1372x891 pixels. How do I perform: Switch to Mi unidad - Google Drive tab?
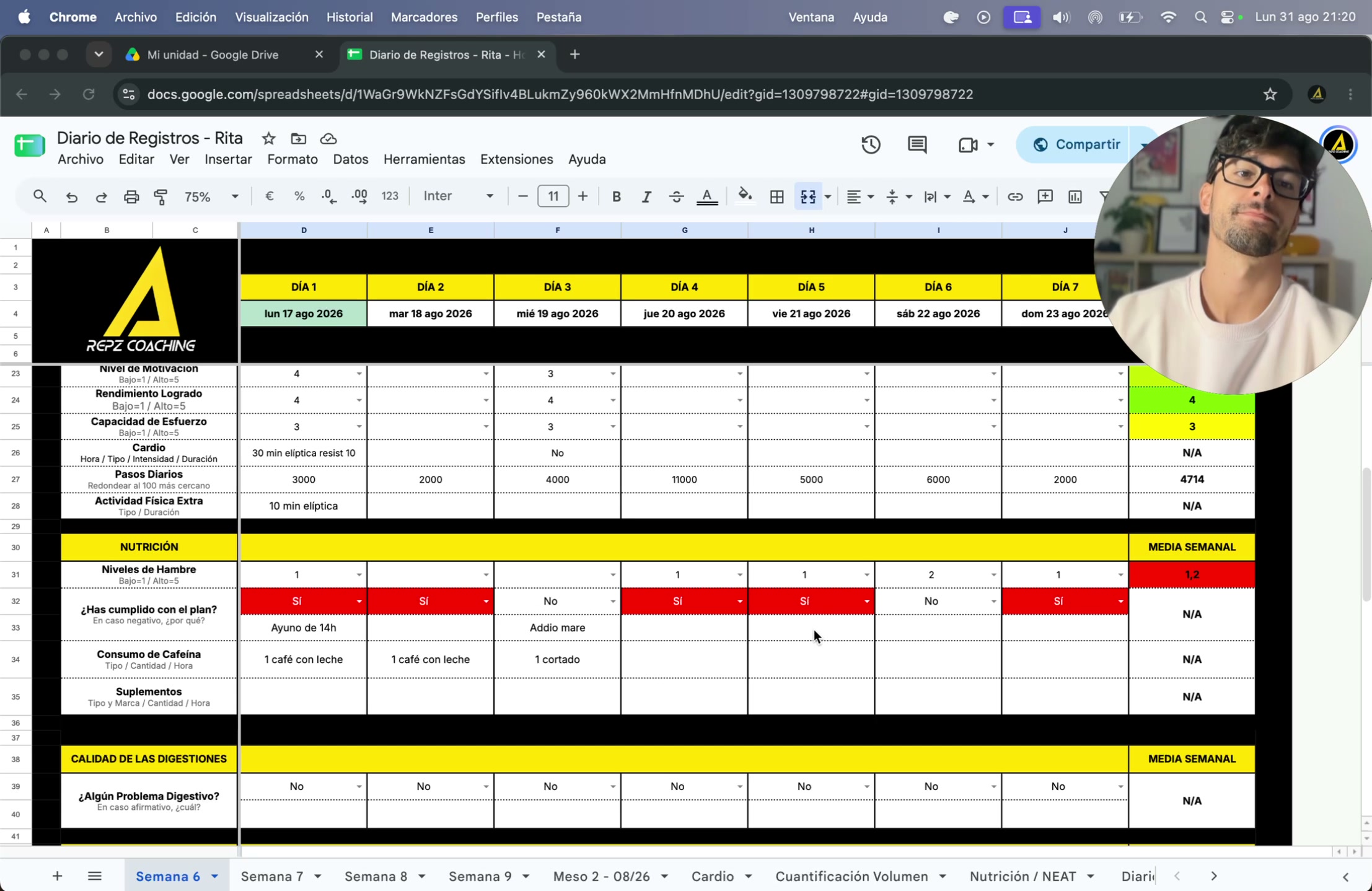point(213,55)
